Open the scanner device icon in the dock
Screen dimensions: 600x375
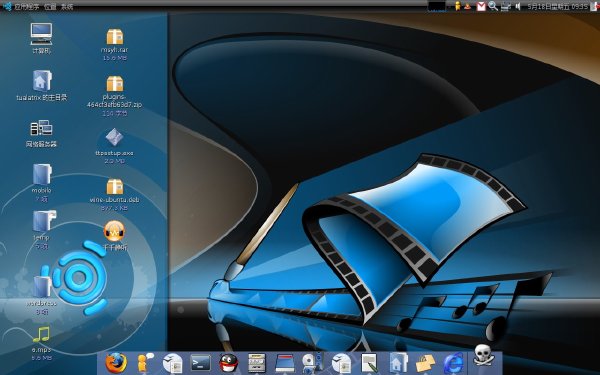(285, 363)
